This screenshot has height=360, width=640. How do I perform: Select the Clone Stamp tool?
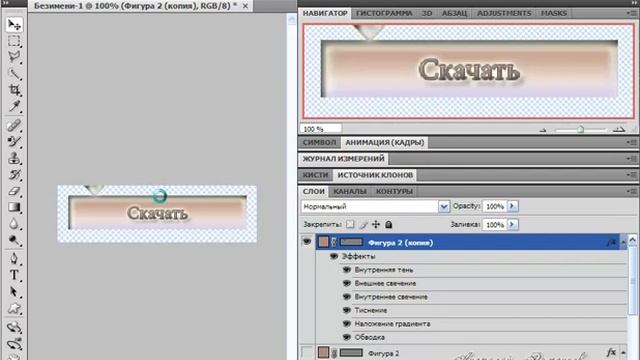tap(14, 158)
